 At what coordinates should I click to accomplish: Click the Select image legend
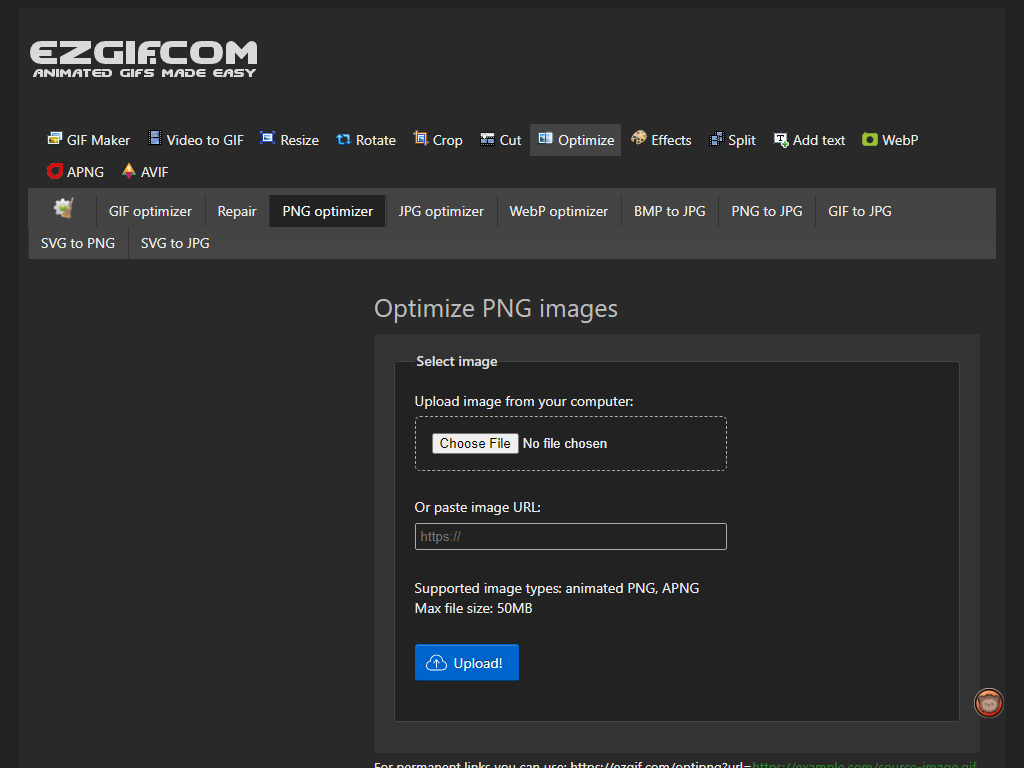click(x=456, y=361)
